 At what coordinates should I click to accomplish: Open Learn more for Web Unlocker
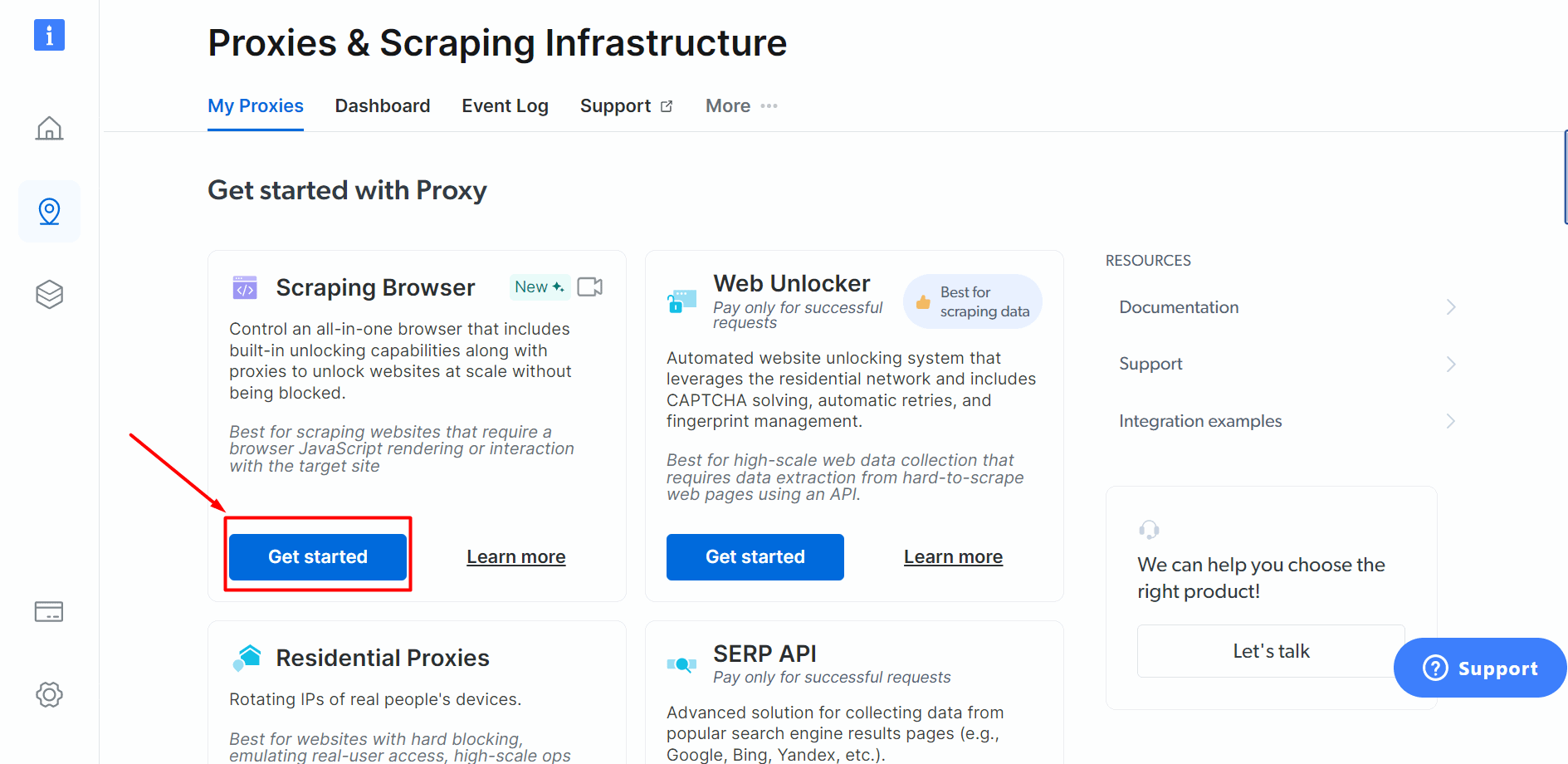click(x=953, y=556)
